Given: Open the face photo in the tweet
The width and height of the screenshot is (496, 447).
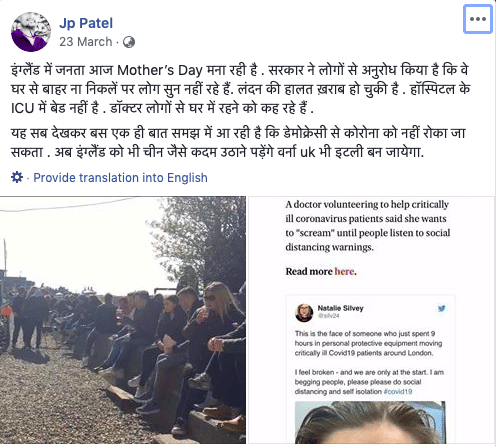Looking at the screenshot, I should click(x=370, y=422).
